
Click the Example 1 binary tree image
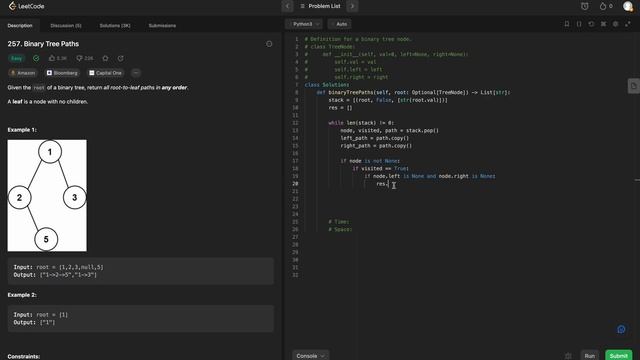pos(47,196)
